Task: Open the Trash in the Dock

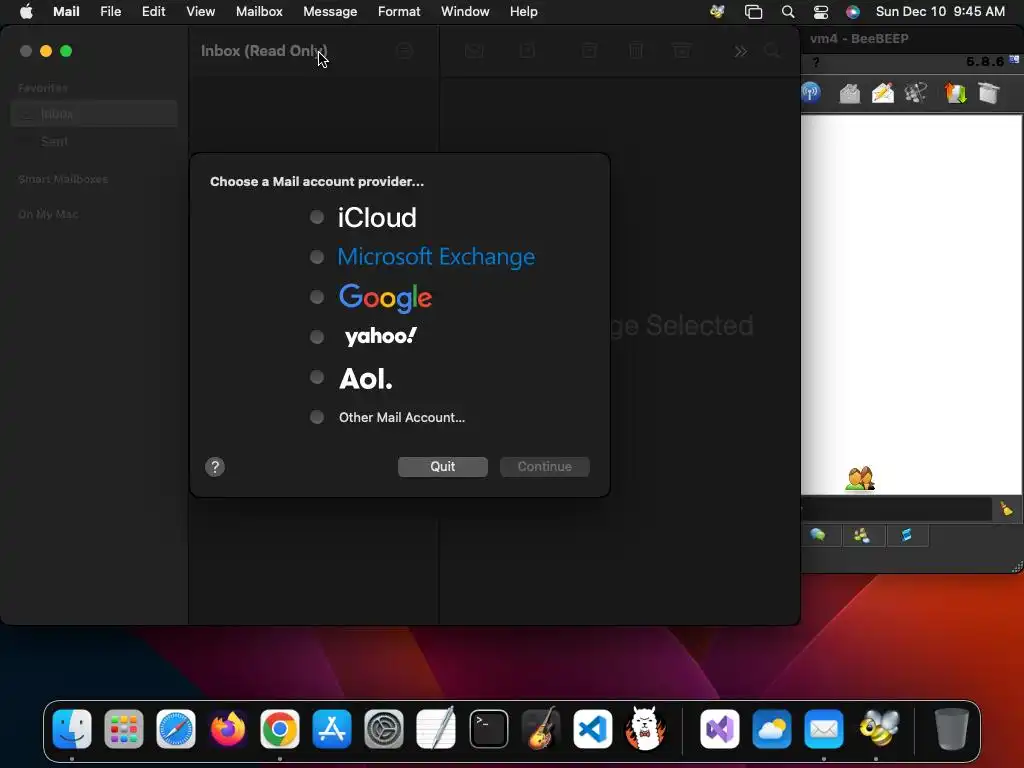Action: [951, 729]
